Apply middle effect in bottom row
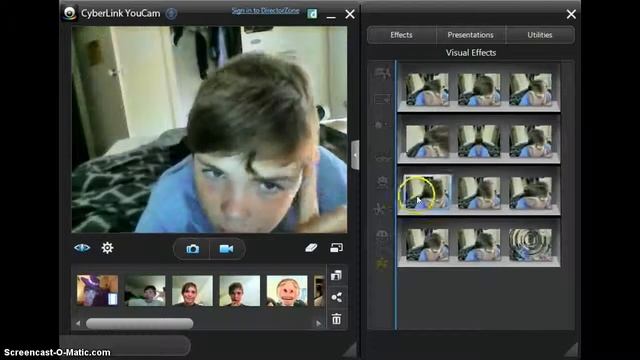The width and height of the screenshot is (640, 360). pos(479,244)
